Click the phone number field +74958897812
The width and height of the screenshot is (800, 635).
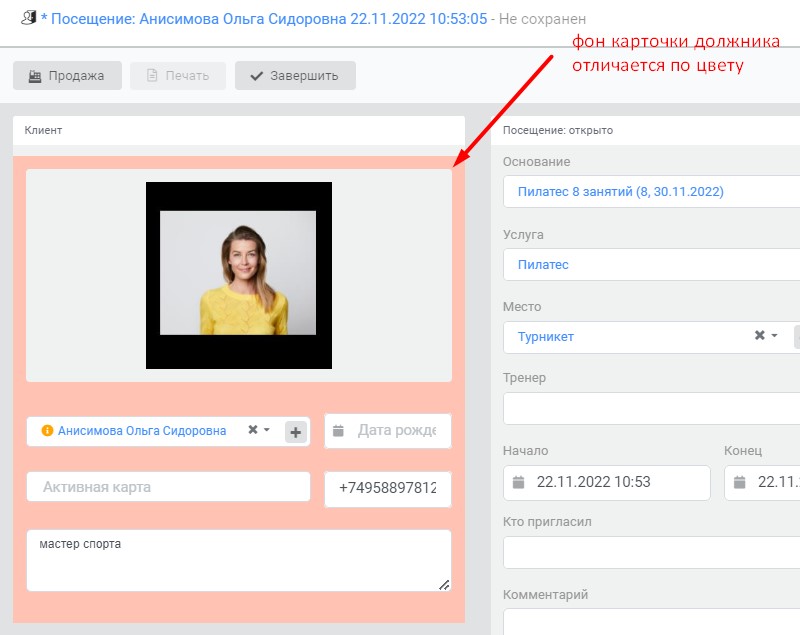click(388, 489)
